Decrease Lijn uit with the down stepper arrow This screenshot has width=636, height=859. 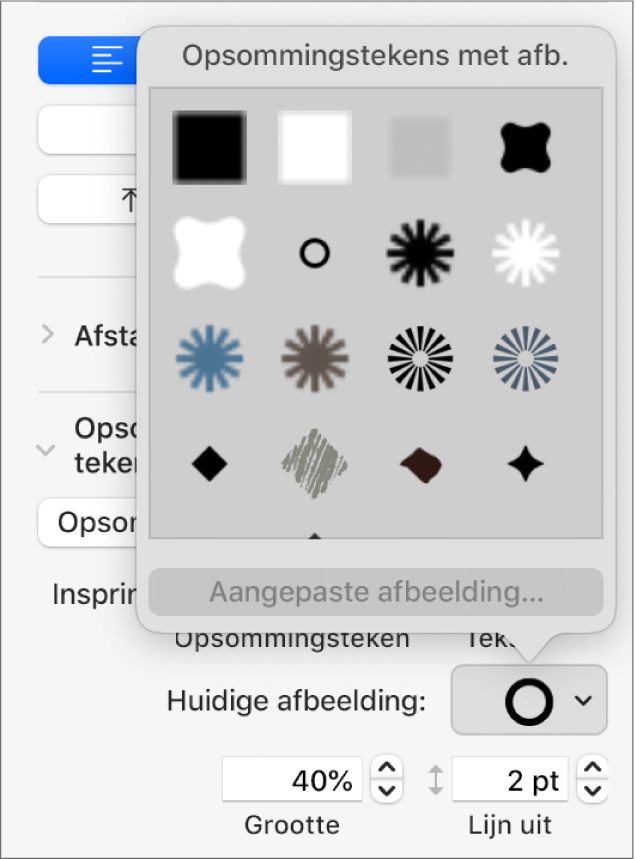coord(593,791)
